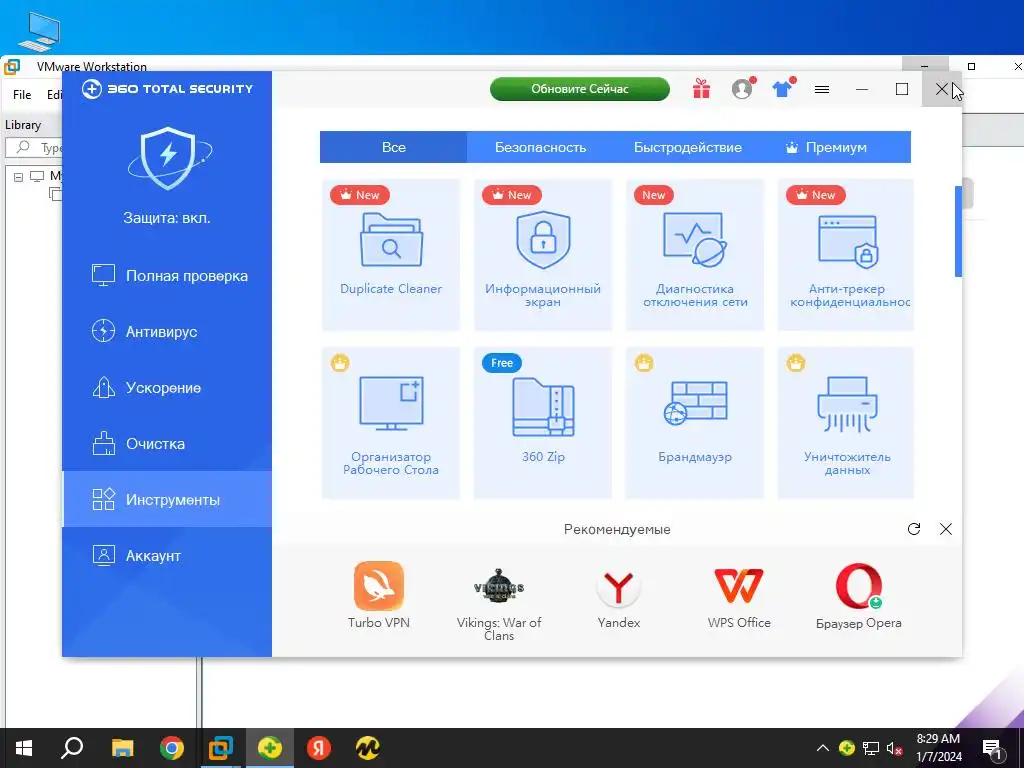Open the Duplicate Cleaner tool
Image resolution: width=1024 pixels, height=768 pixels.
[391, 255]
